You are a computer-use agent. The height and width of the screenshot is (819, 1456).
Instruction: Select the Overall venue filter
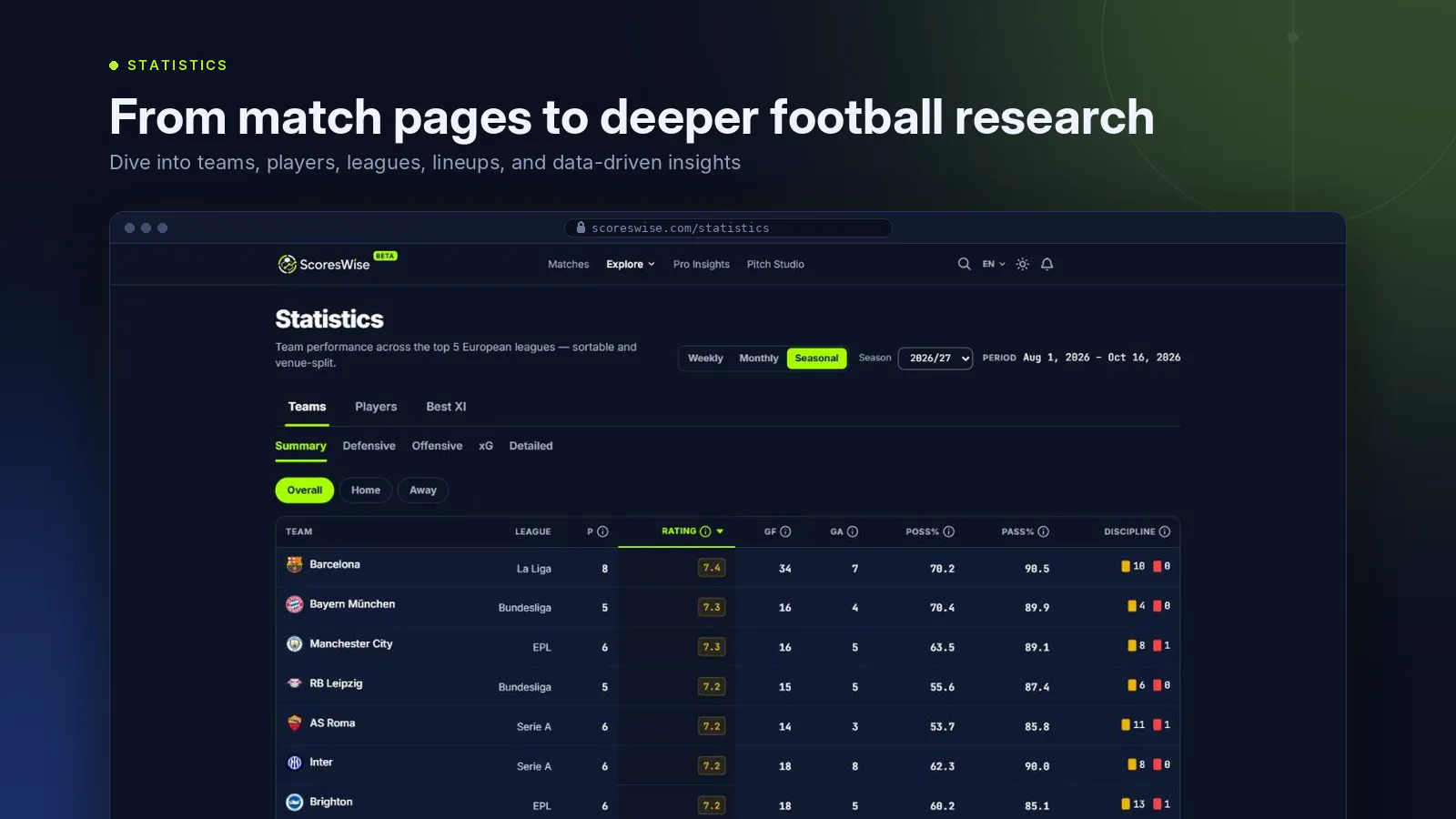tap(305, 490)
